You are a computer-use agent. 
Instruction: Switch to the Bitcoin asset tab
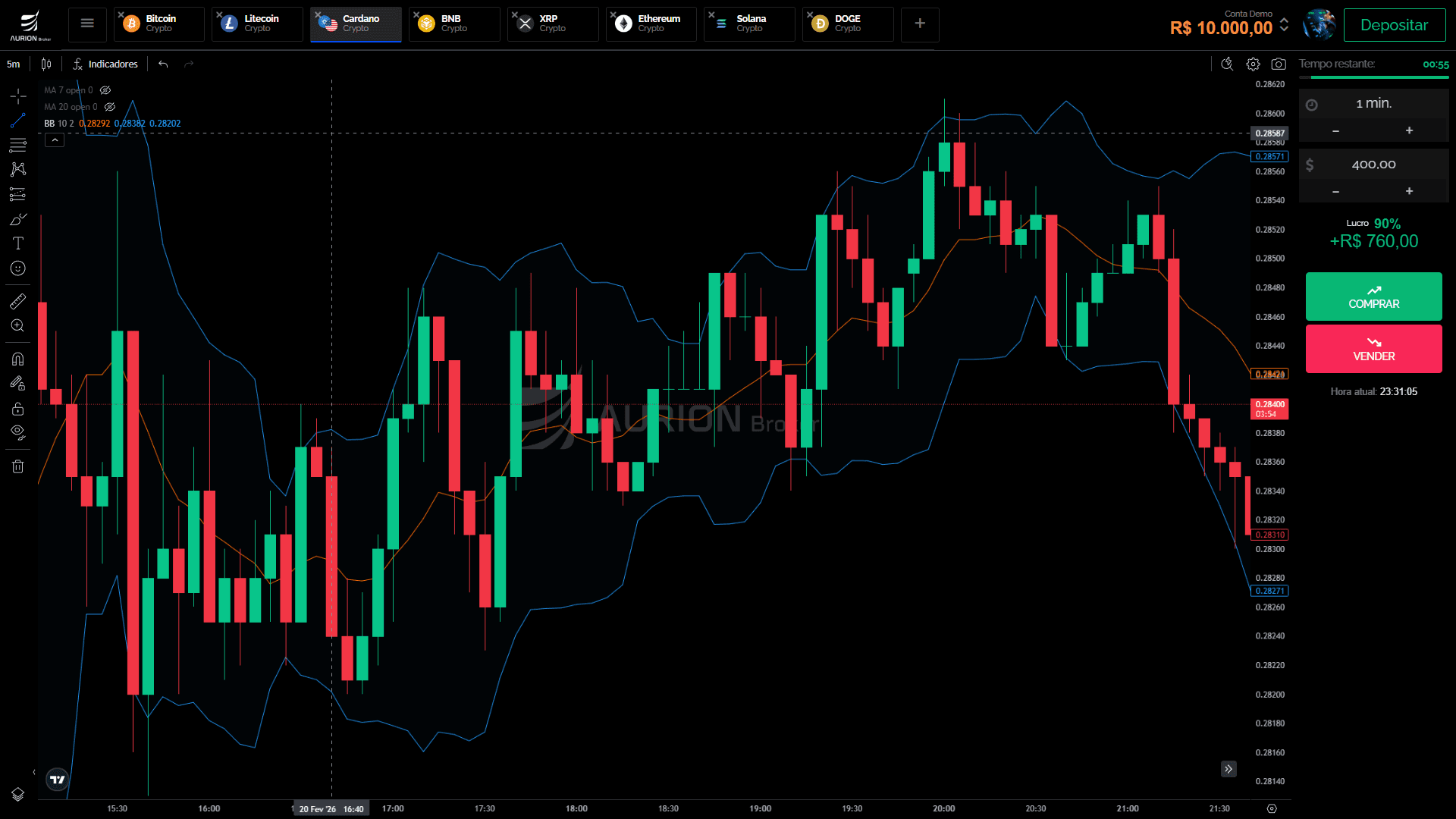pyautogui.click(x=160, y=24)
